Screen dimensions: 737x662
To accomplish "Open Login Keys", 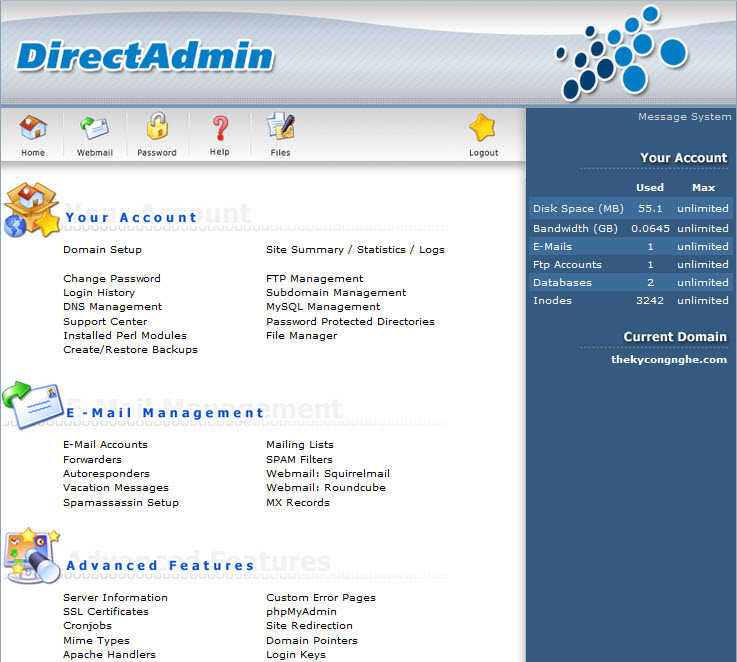I will [x=296, y=654].
